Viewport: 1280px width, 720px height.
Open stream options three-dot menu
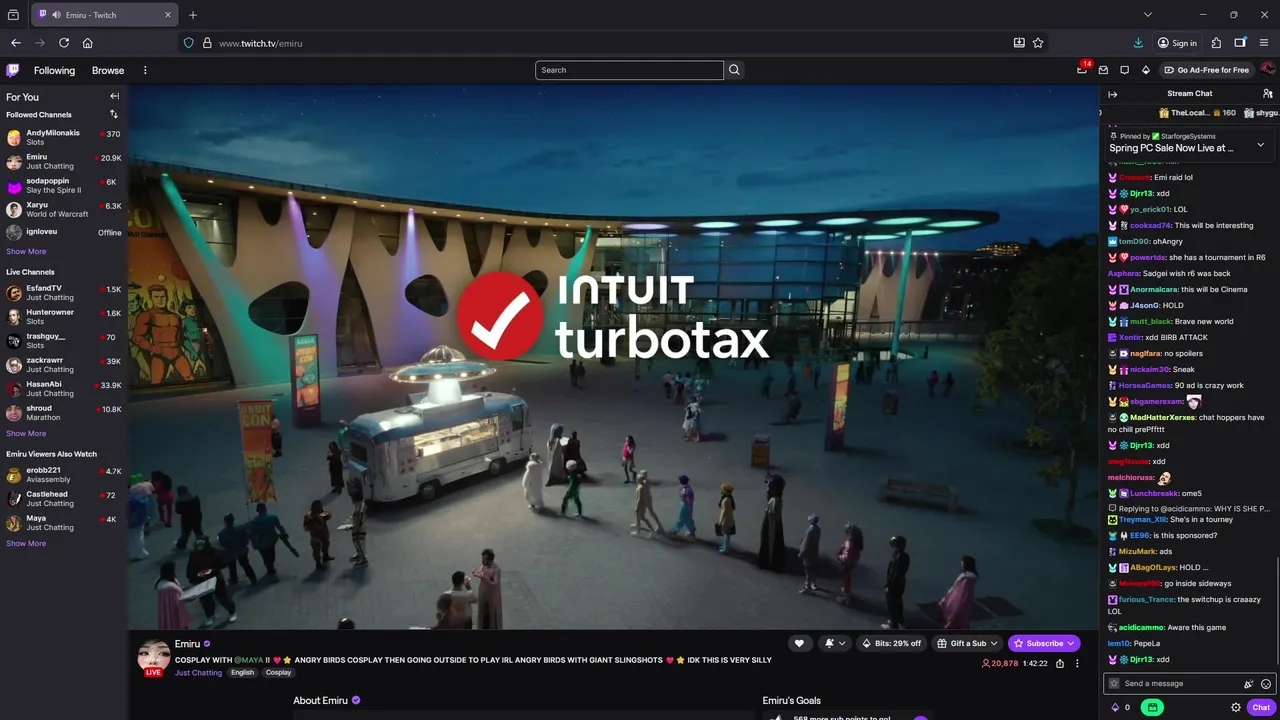[1077, 663]
